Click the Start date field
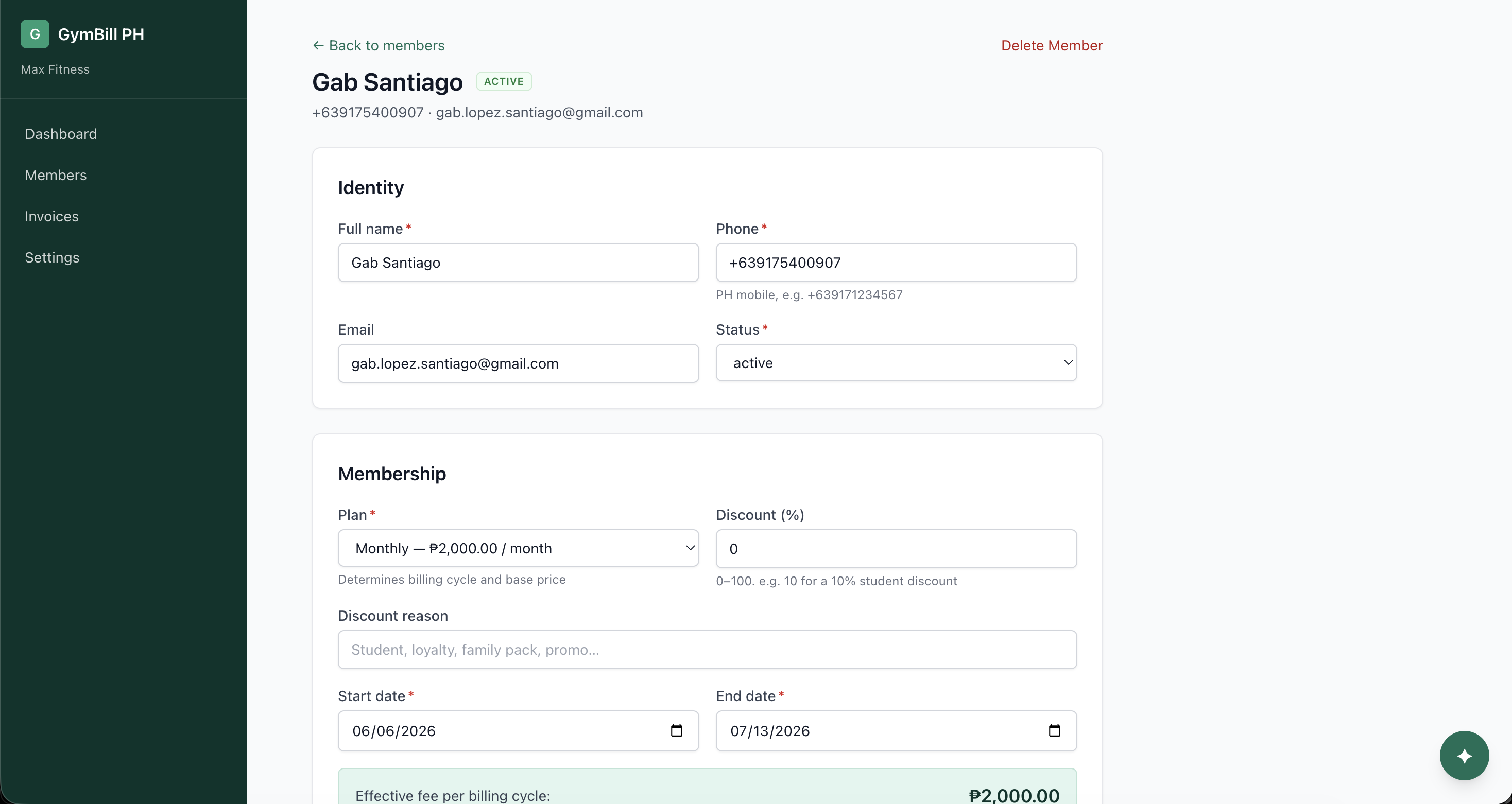 [518, 730]
